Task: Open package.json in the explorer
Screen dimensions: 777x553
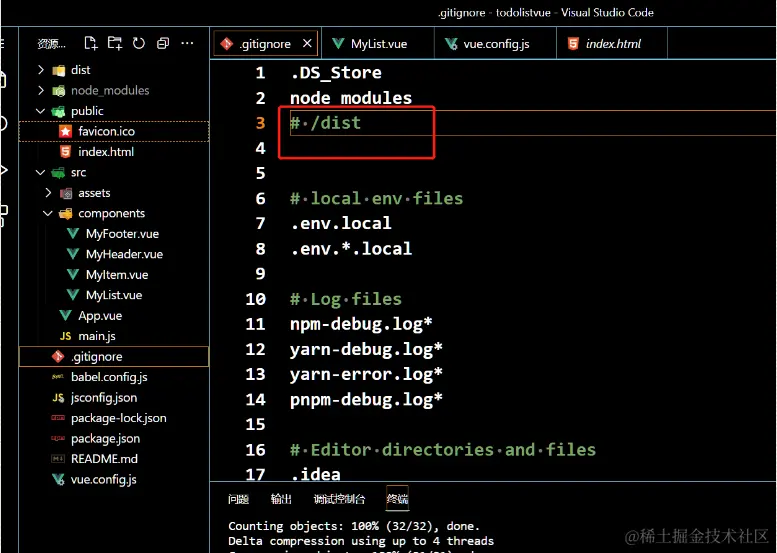Action: (106, 439)
